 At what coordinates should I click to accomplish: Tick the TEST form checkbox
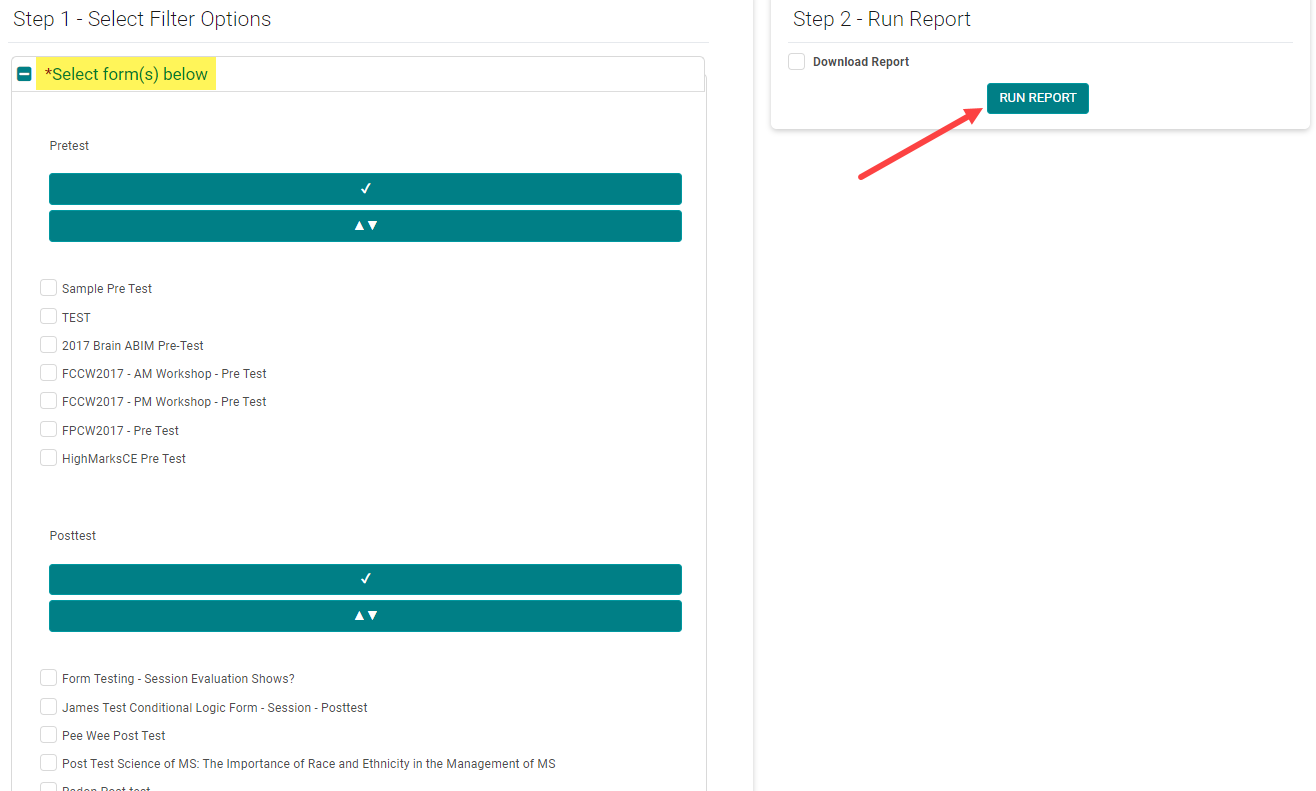click(x=49, y=317)
